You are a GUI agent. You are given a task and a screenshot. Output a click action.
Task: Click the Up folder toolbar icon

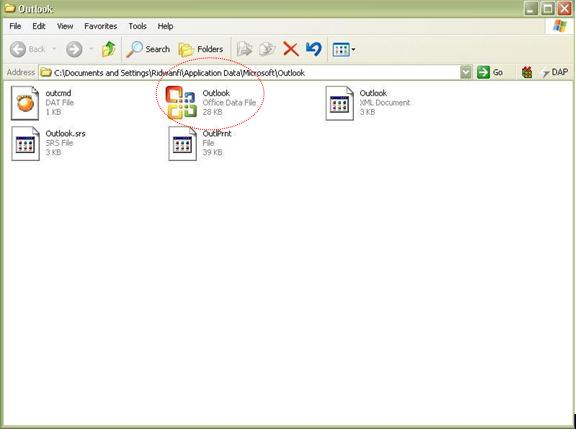coord(109,49)
